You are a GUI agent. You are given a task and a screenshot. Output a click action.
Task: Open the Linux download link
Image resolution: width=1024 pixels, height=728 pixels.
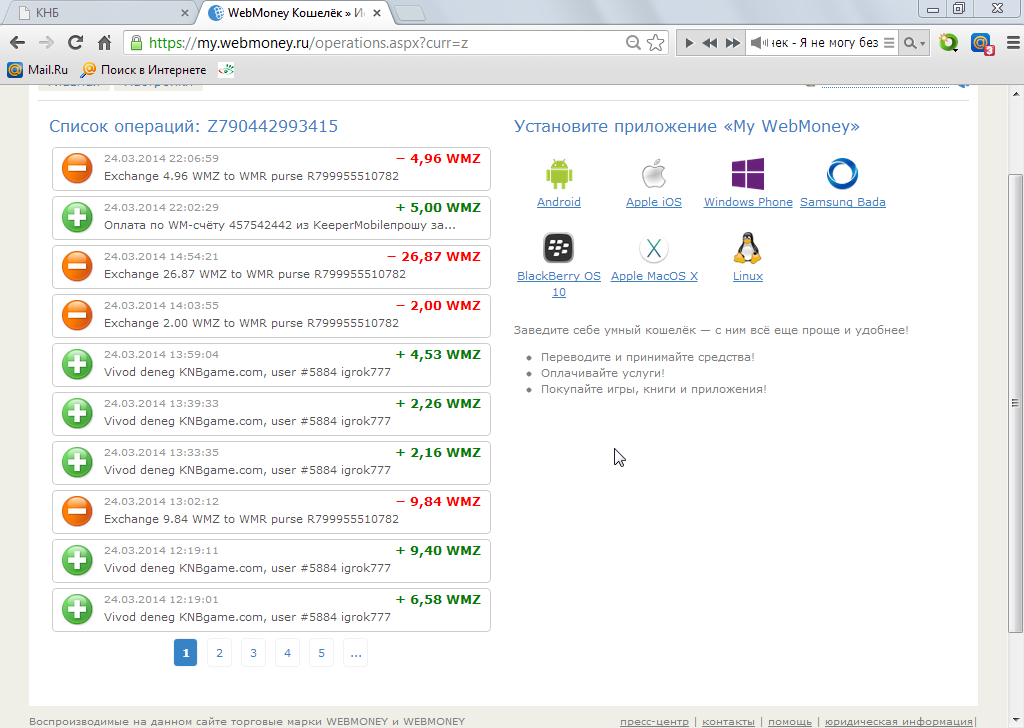coord(748,276)
